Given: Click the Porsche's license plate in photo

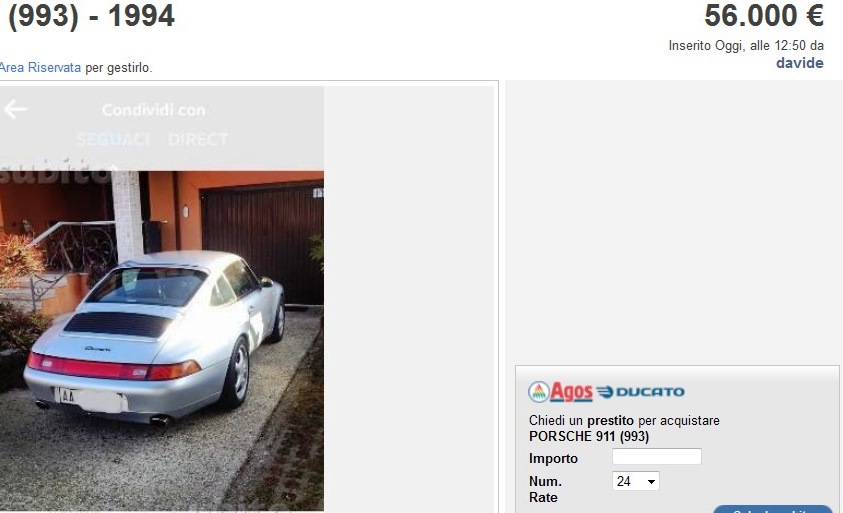Looking at the screenshot, I should tap(90, 400).
